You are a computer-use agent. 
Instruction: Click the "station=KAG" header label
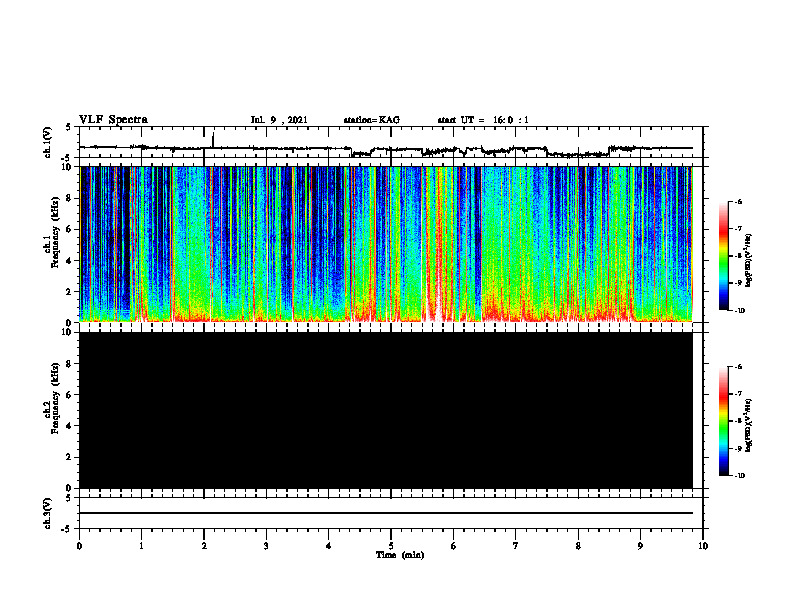tap(371, 120)
